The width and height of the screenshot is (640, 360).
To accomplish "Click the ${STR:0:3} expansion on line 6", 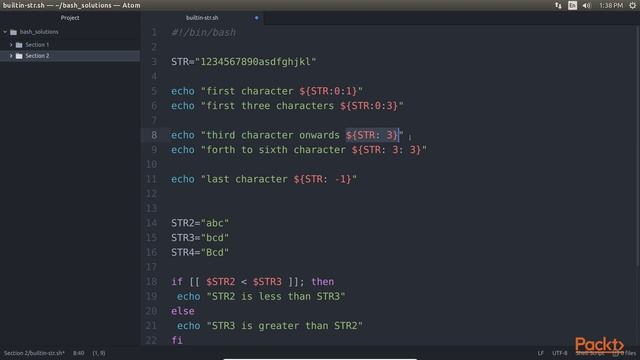I will (x=369, y=106).
